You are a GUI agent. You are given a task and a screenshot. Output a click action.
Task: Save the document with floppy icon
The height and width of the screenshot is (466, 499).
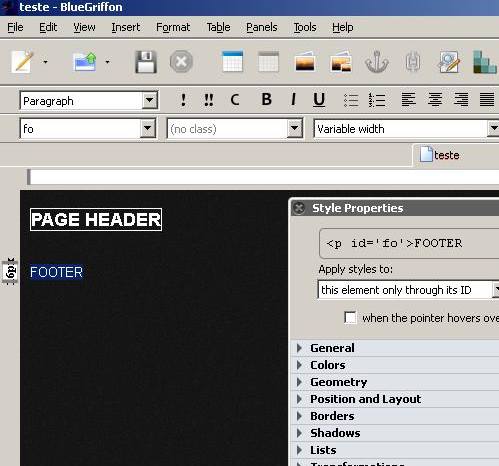[x=146, y=62]
